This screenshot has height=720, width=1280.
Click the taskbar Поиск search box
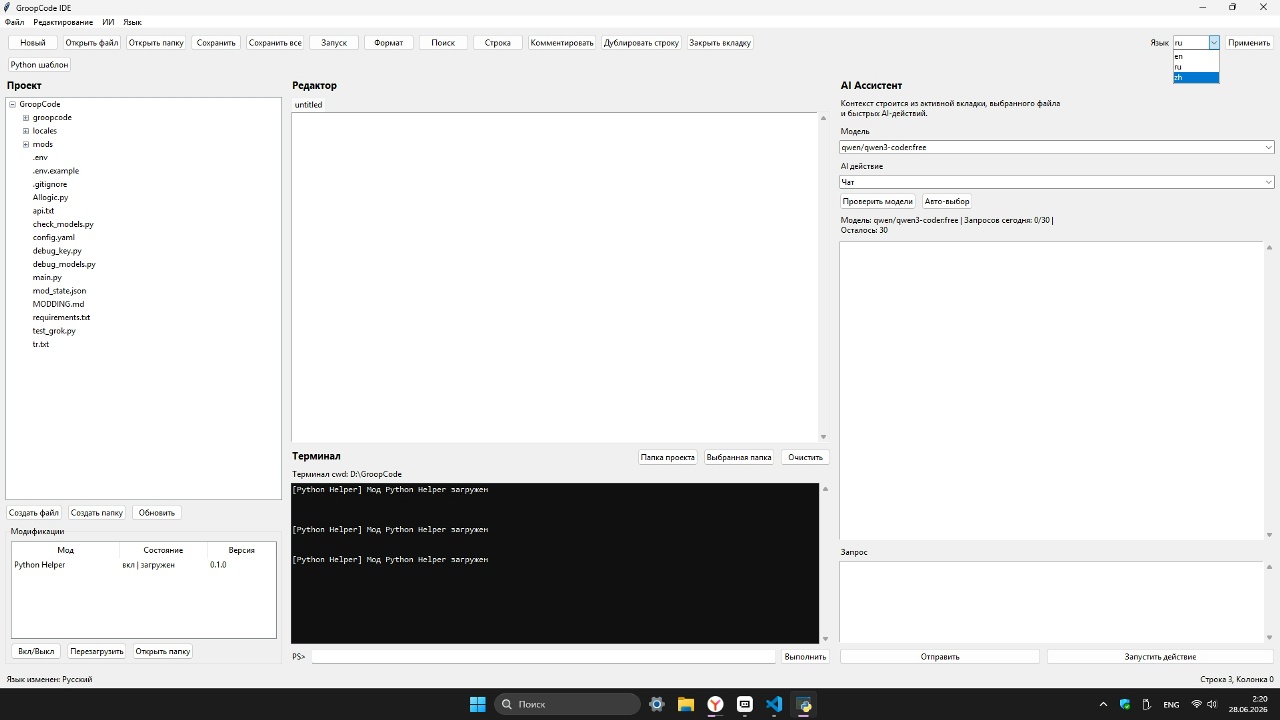point(567,704)
